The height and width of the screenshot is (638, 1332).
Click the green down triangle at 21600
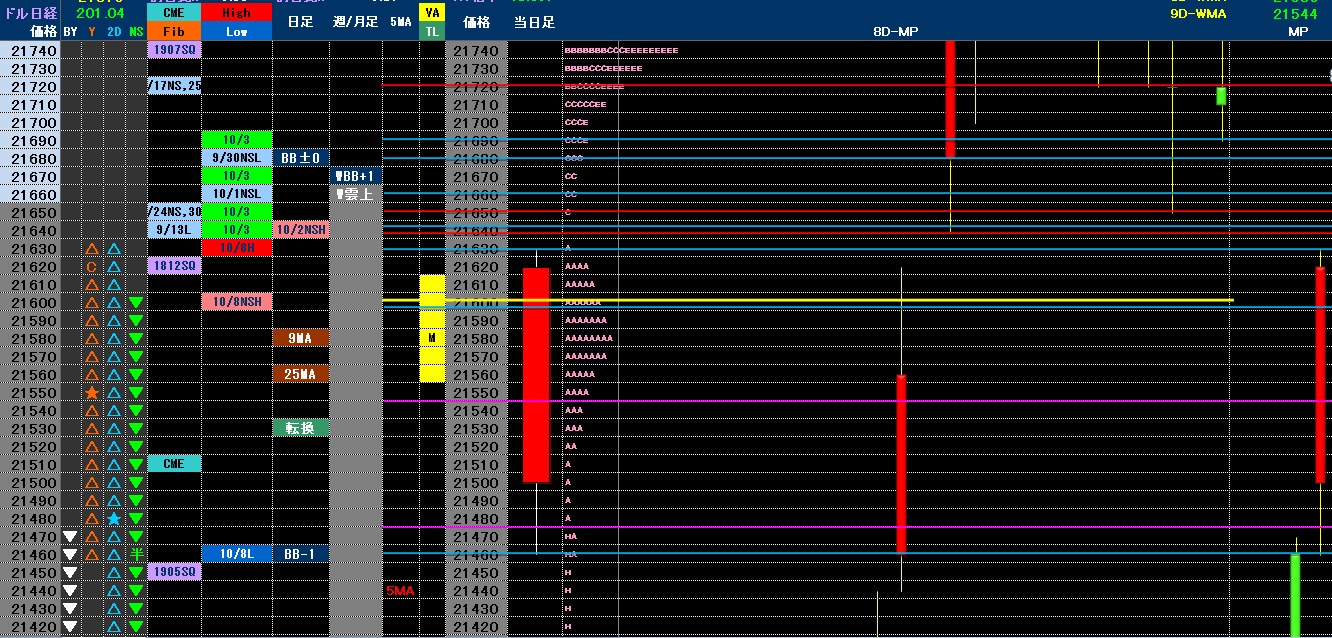click(x=136, y=303)
